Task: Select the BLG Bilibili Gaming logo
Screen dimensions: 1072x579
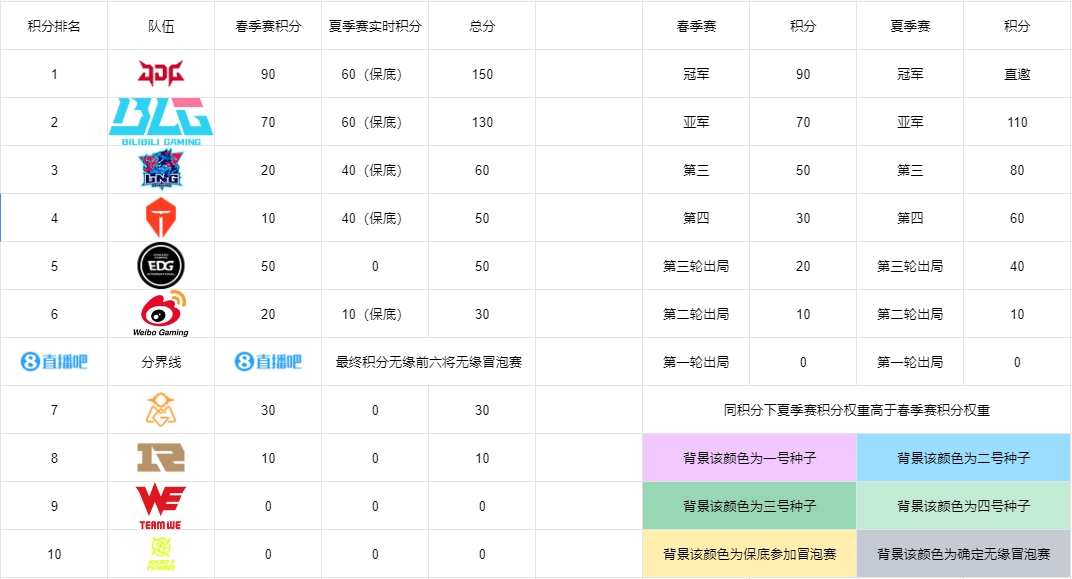Action: tap(161, 122)
